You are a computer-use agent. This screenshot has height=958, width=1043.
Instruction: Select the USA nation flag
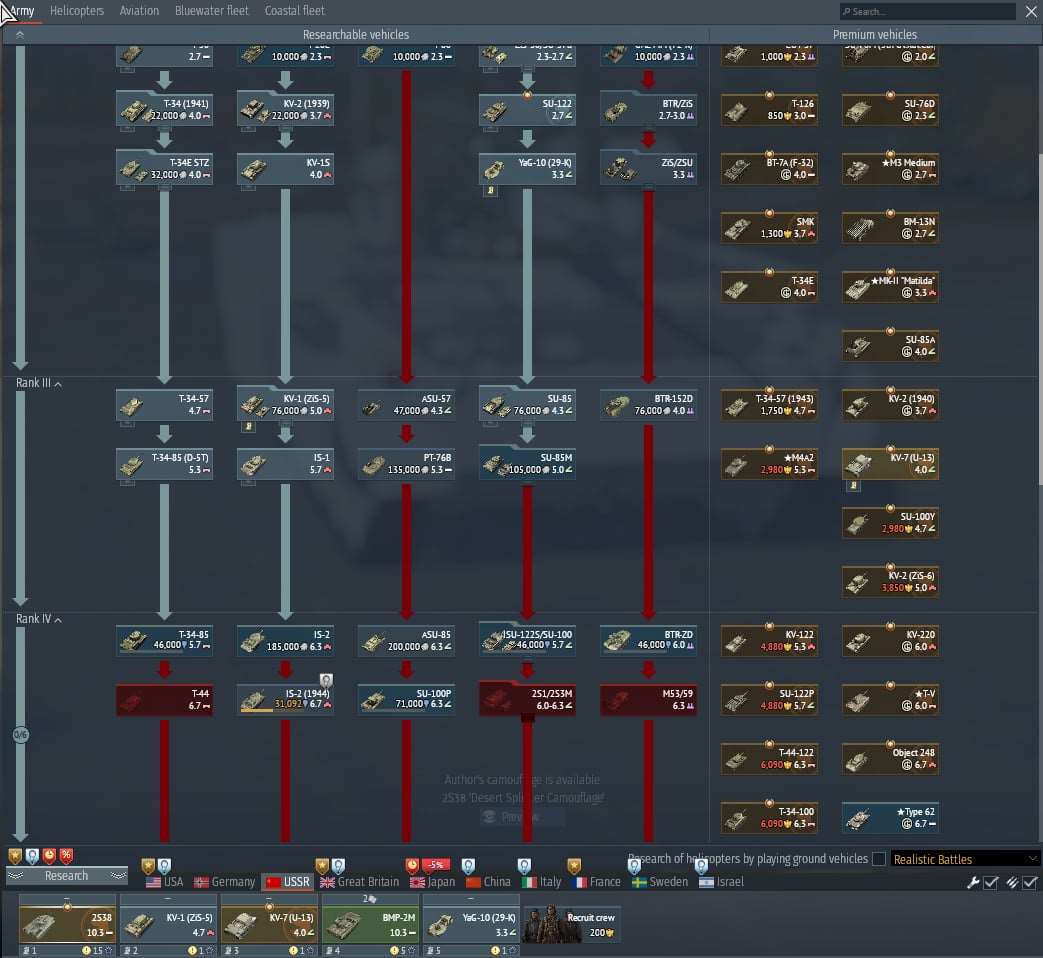(164, 881)
